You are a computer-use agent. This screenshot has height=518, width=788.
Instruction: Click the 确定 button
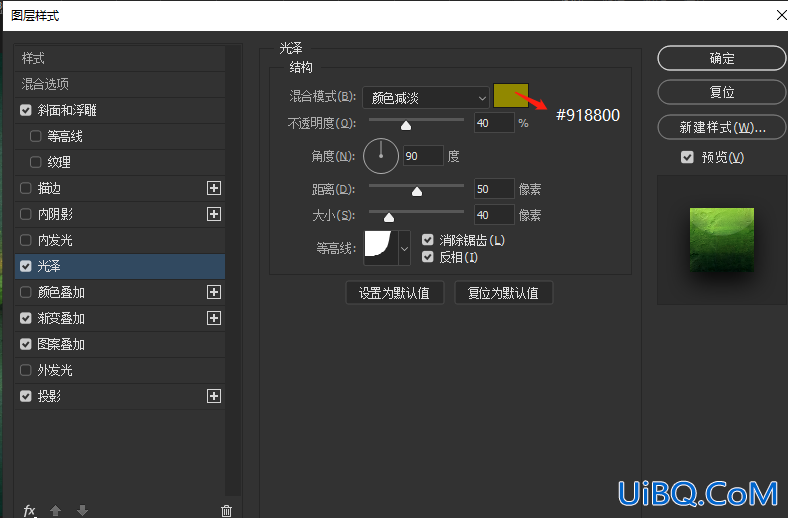pos(722,58)
